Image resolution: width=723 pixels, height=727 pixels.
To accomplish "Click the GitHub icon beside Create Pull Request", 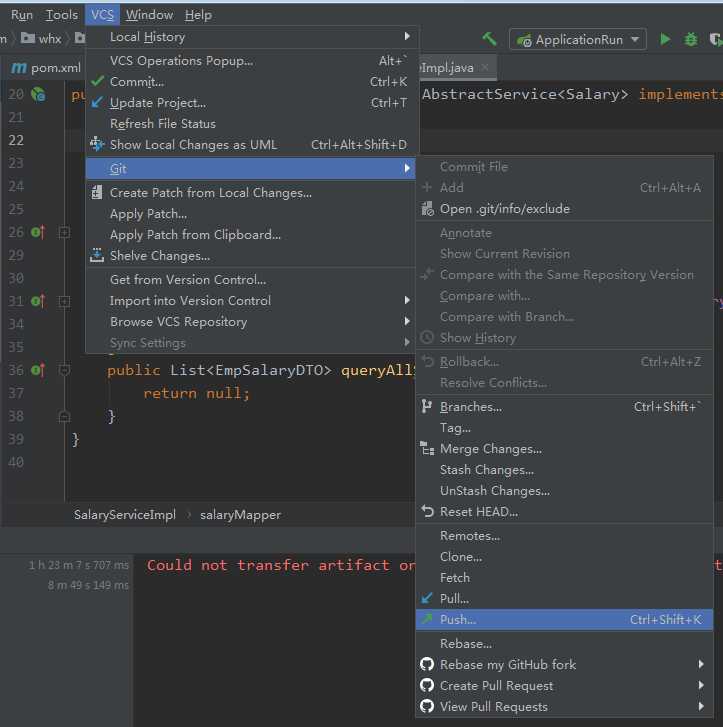I will [x=427, y=685].
